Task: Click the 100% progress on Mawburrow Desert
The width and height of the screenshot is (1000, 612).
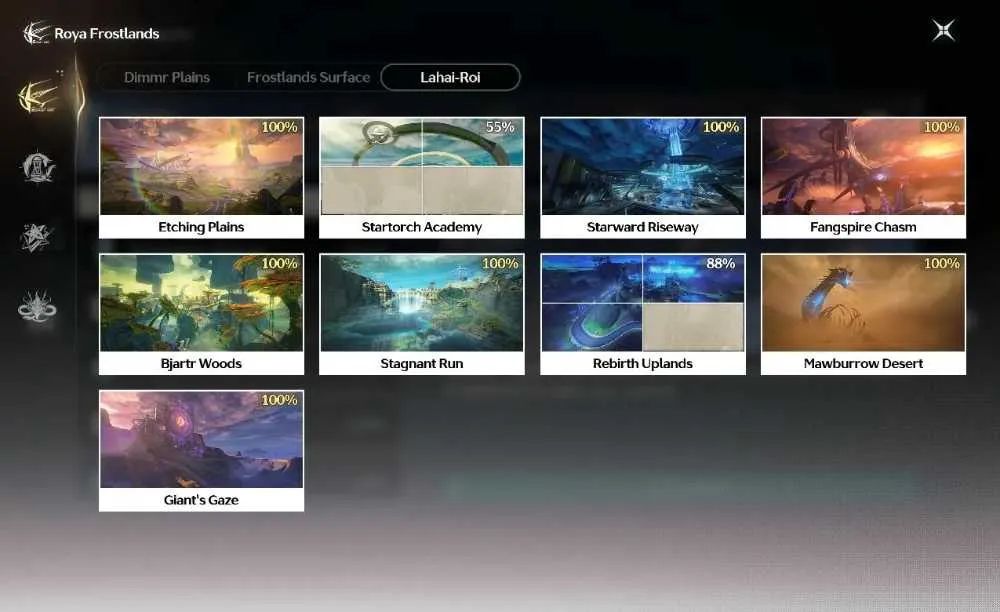Action: coord(942,263)
